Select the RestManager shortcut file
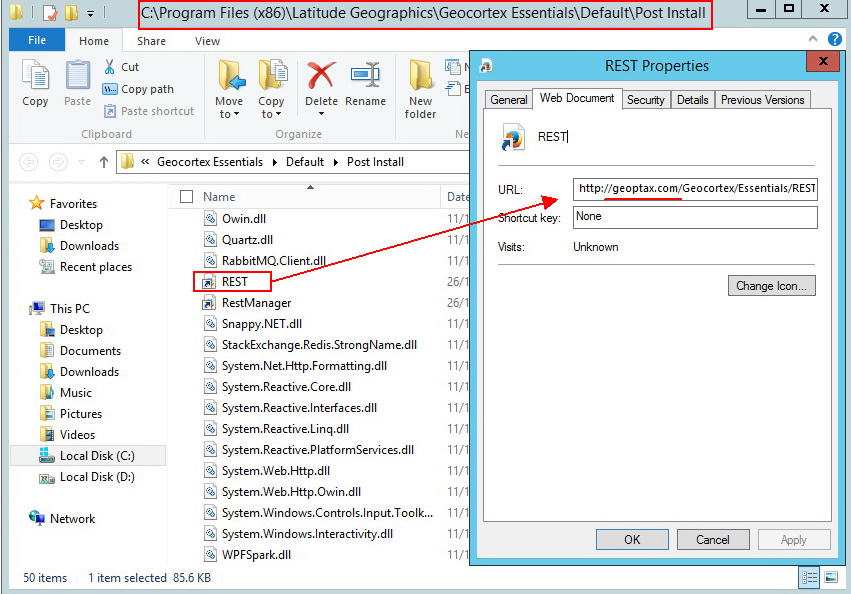The width and height of the screenshot is (851, 594). coord(256,303)
